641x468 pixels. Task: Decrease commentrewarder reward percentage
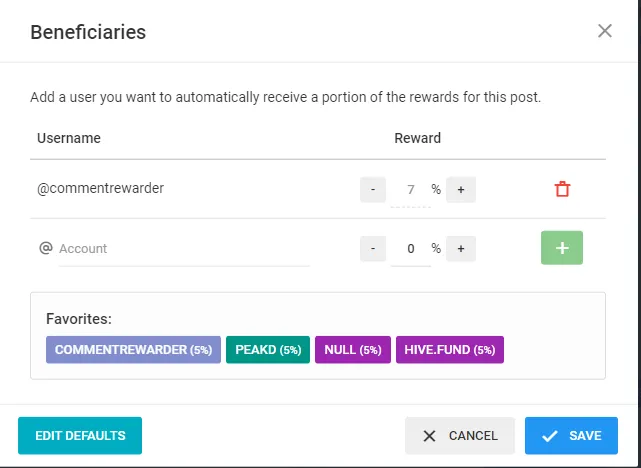373,189
